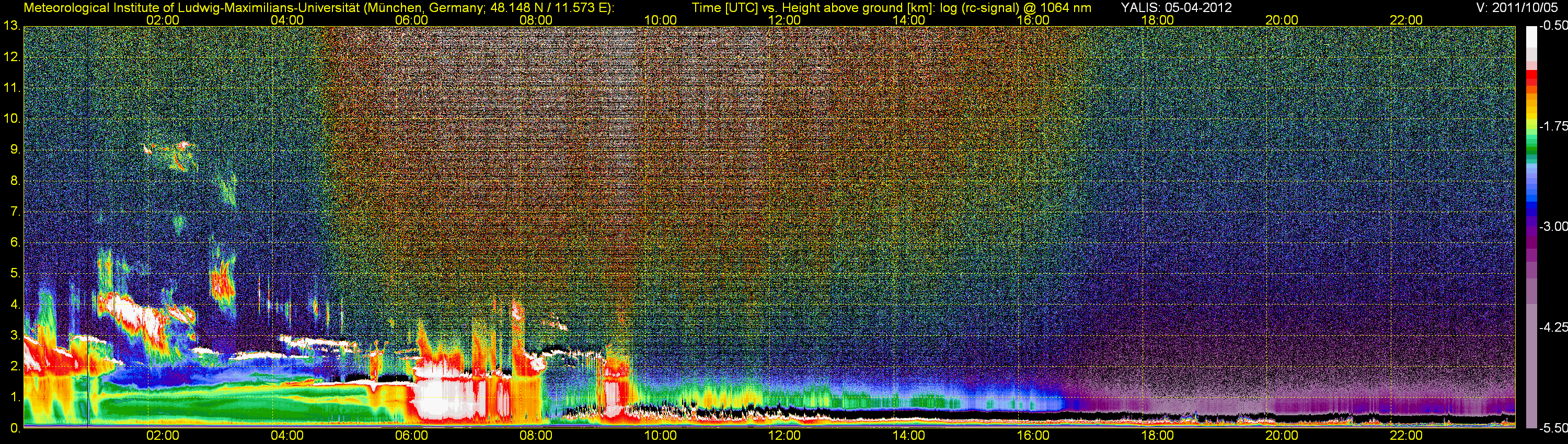The width and height of the screenshot is (1568, 444).
Task: Click the 11 km height axis label
Action: click(11, 88)
